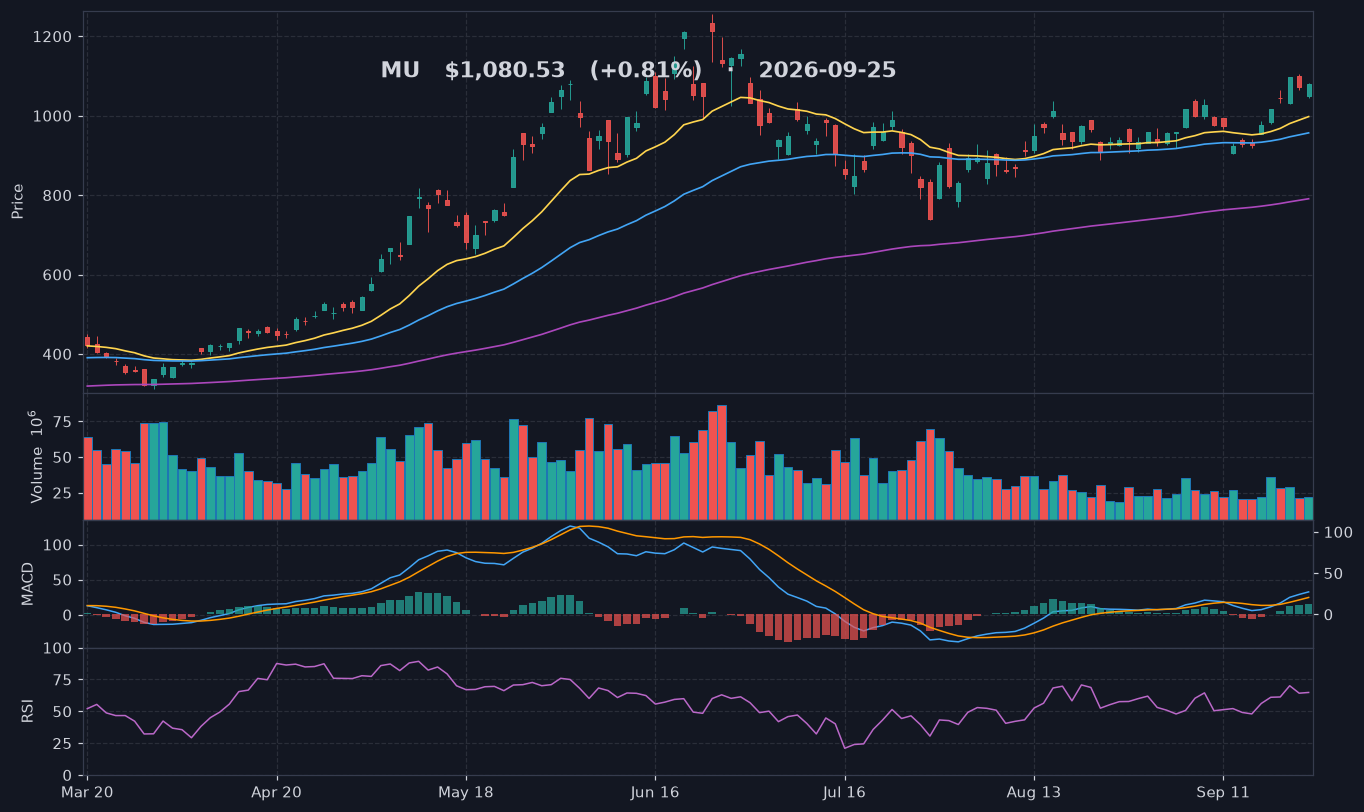The width and height of the screenshot is (1364, 812).
Task: Click the 50 tick on the Volume axis
Action: coord(62,458)
